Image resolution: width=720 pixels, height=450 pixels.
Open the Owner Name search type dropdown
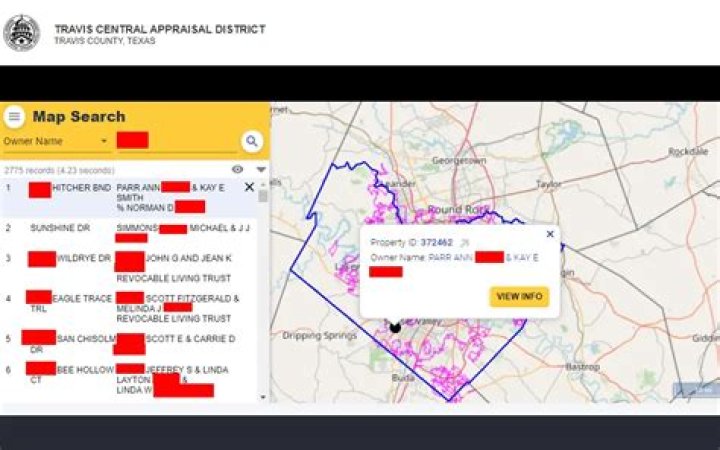coord(56,141)
